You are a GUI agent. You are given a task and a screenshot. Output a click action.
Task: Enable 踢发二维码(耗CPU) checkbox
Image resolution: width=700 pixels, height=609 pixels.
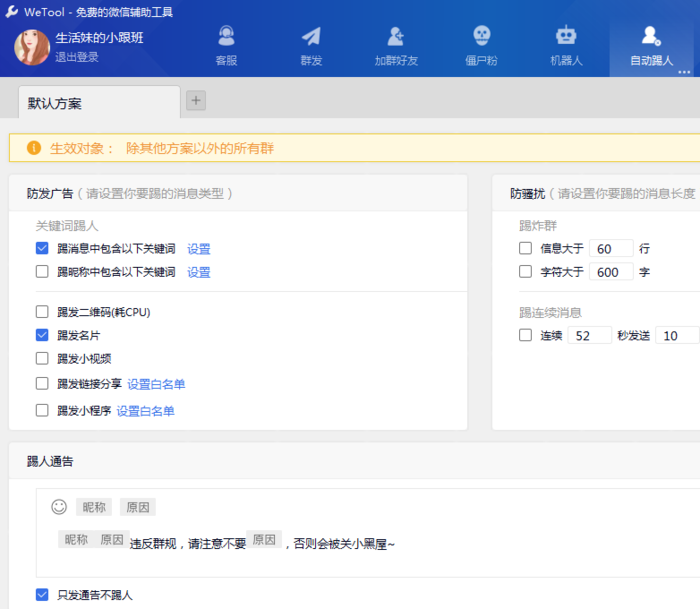(42, 312)
